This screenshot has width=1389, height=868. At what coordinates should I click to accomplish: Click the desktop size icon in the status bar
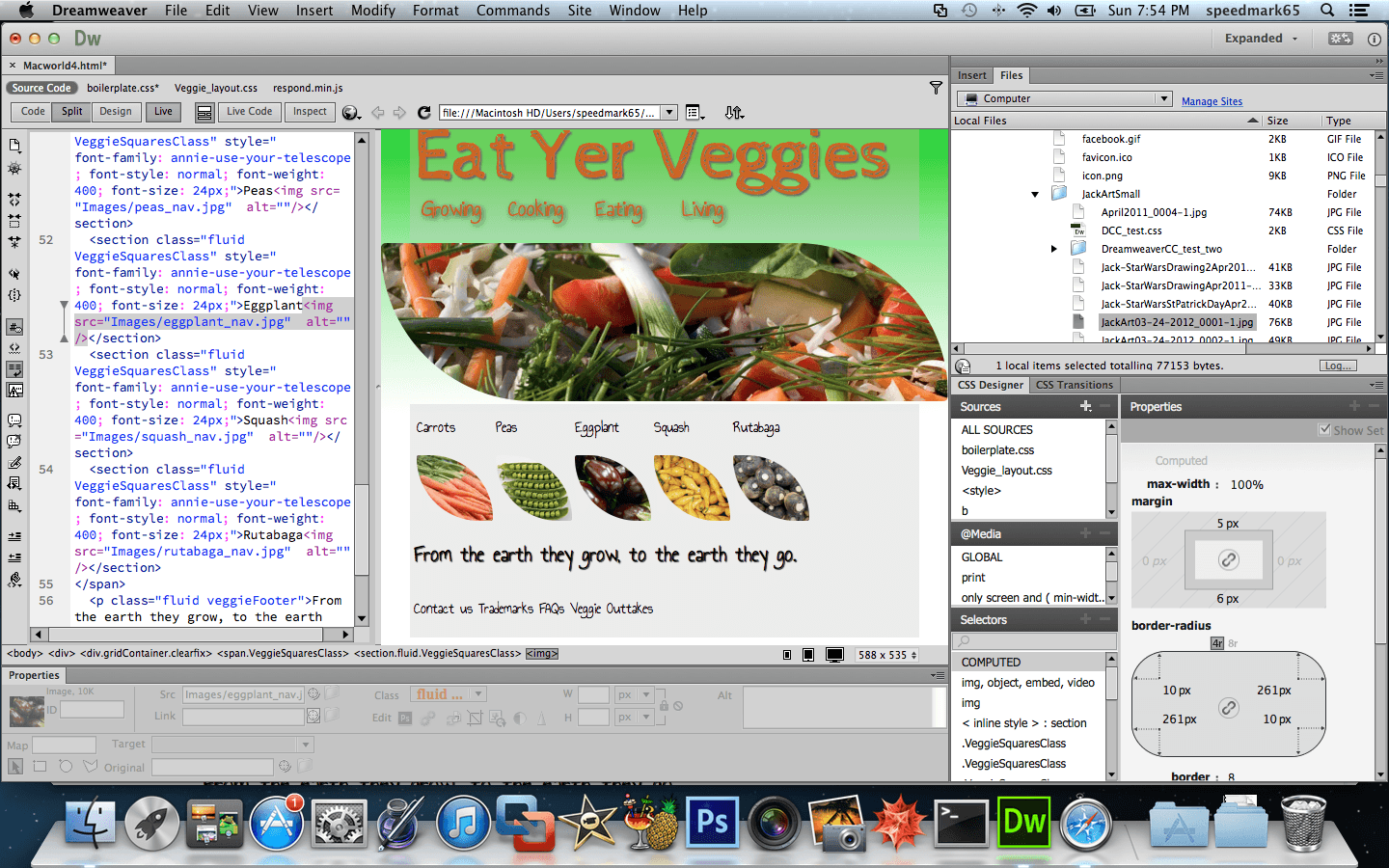click(834, 655)
